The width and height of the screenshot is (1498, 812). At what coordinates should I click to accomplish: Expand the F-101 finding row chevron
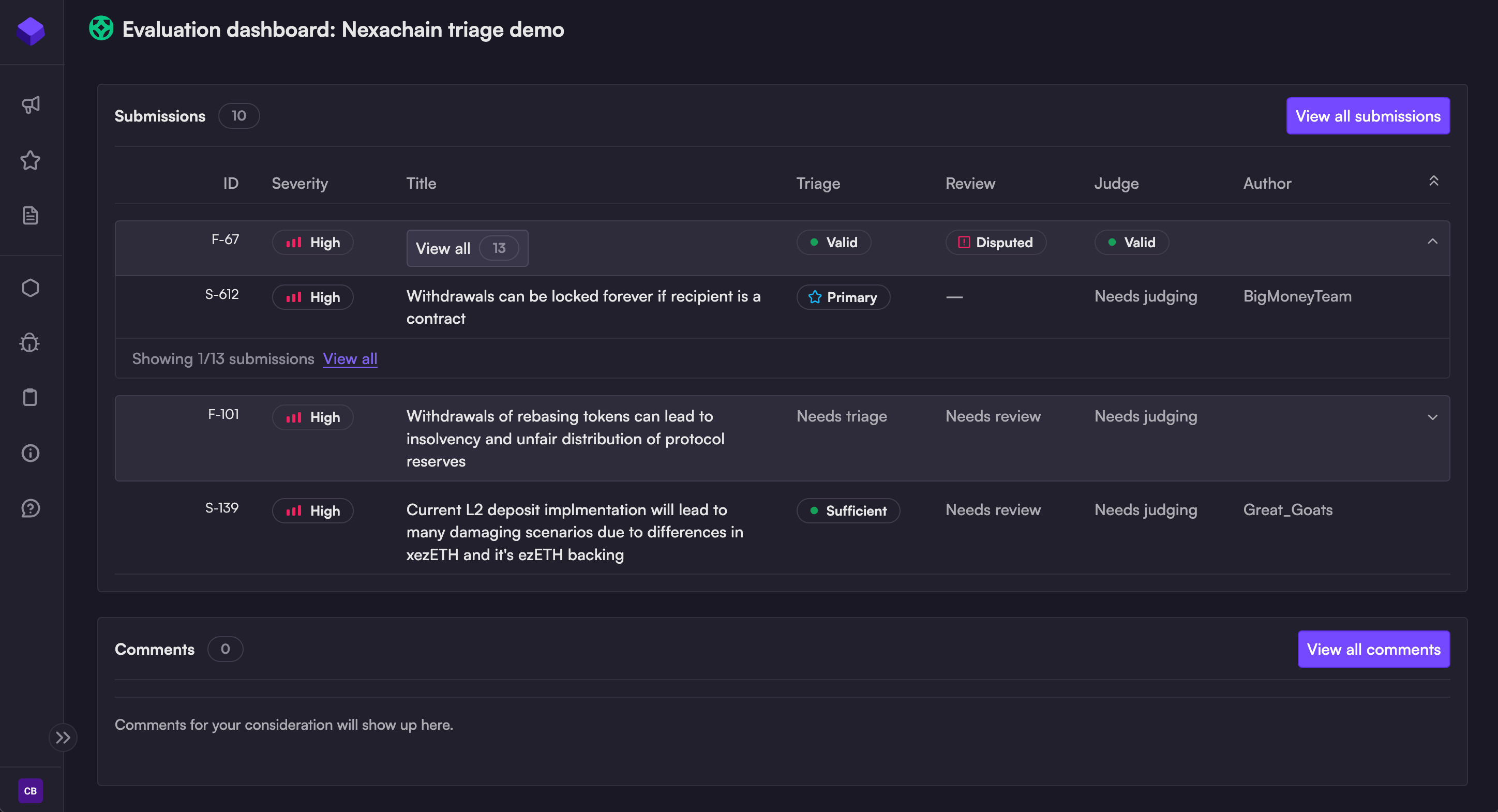1432,417
